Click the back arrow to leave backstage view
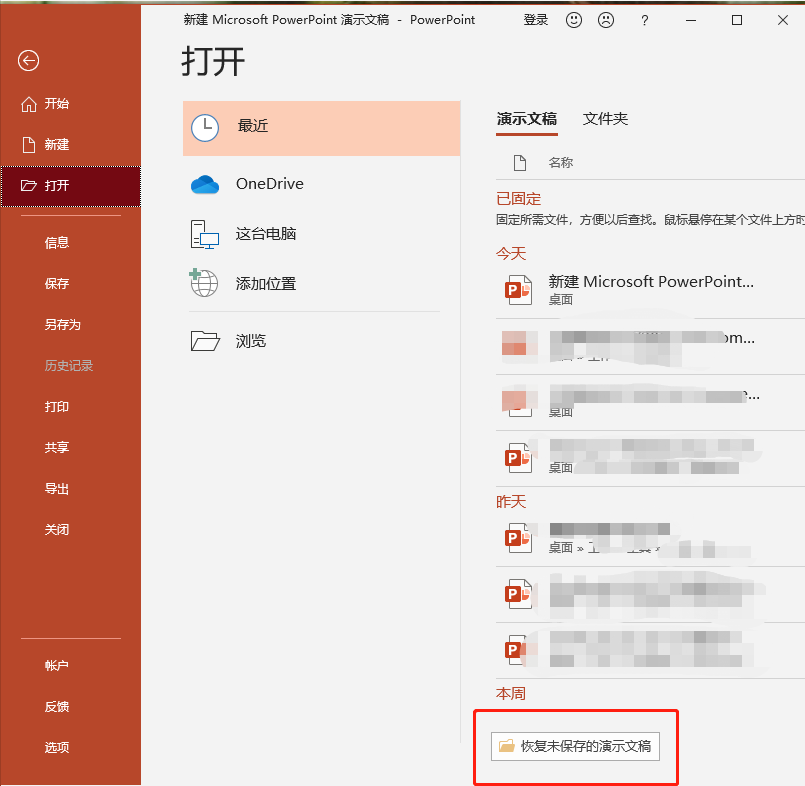Image resolution: width=805 pixels, height=786 pixels. click(28, 61)
